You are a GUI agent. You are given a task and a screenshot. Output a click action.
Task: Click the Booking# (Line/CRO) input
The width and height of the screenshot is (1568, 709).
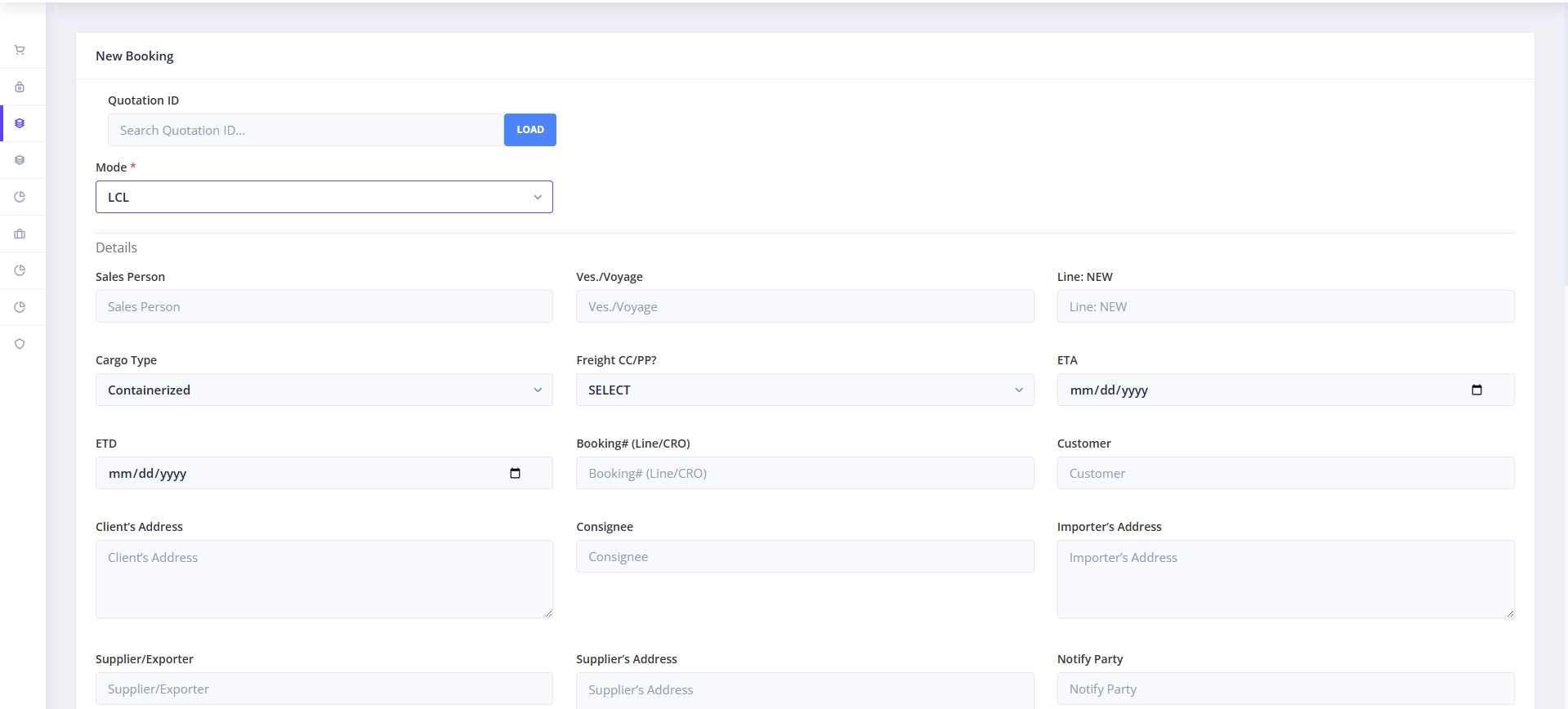[804, 473]
